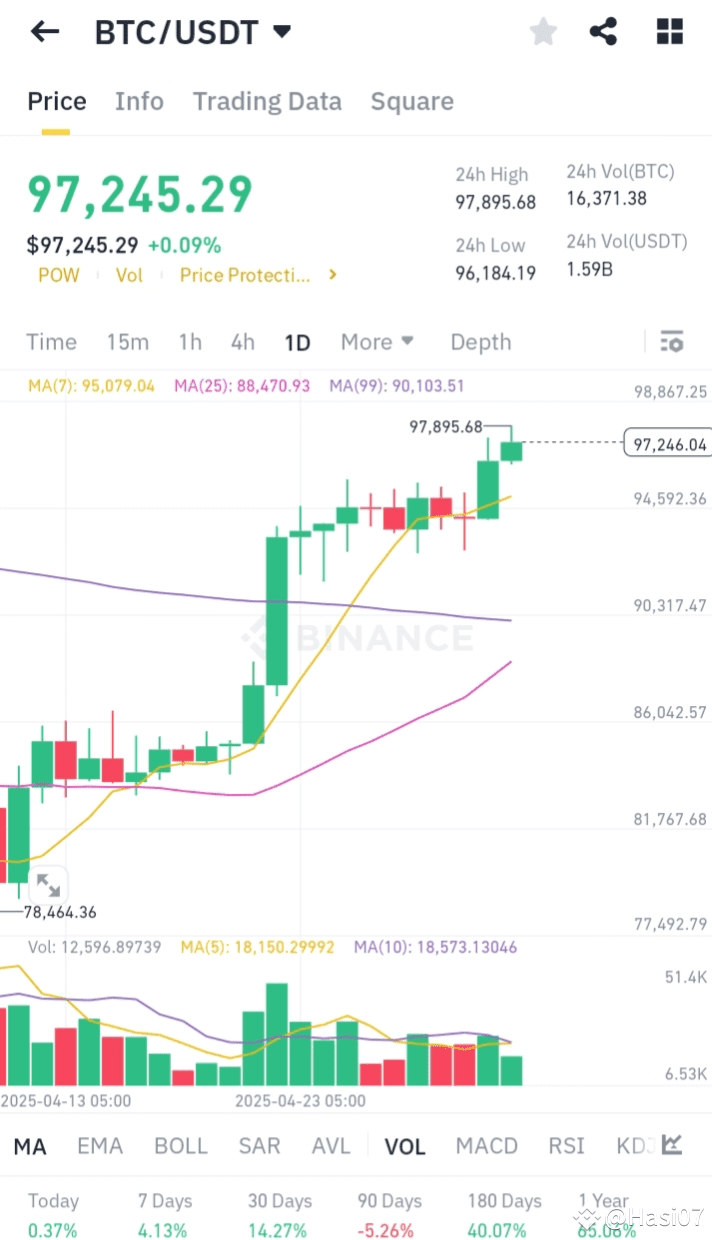Viewport: 712px width, 1240px height.
Task: Tap the share icon
Action: tap(603, 32)
